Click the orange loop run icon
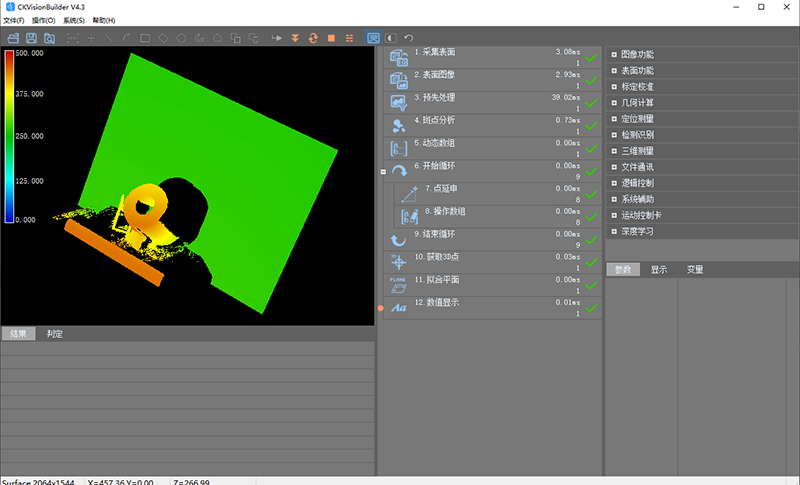800x485 pixels. click(313, 38)
